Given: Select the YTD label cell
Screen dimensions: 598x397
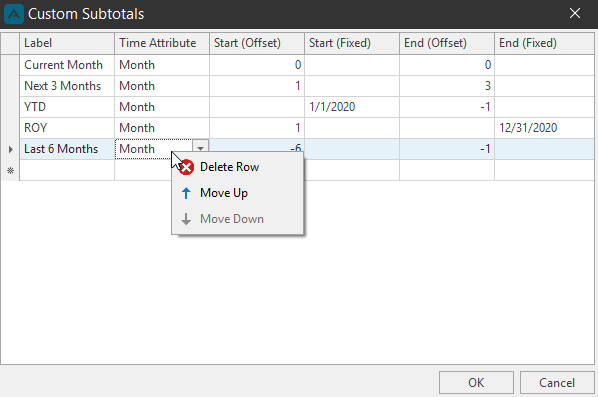Looking at the screenshot, I should click(x=67, y=107).
